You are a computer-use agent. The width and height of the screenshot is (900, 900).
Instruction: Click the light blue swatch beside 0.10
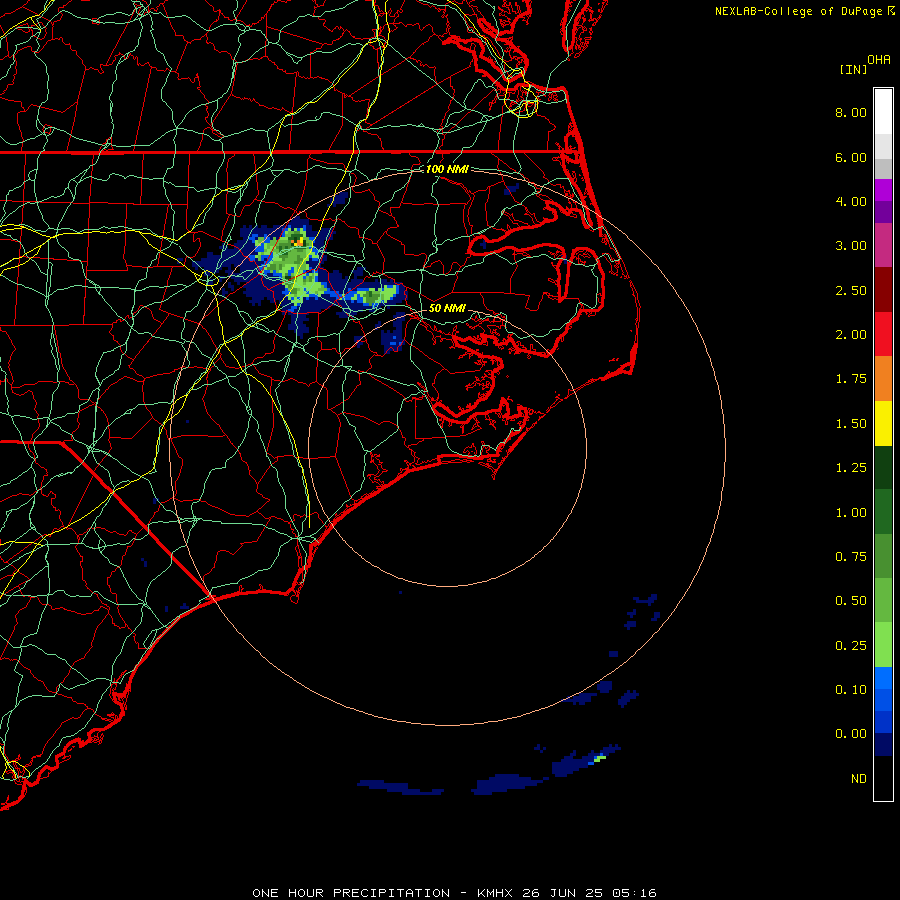[883, 678]
